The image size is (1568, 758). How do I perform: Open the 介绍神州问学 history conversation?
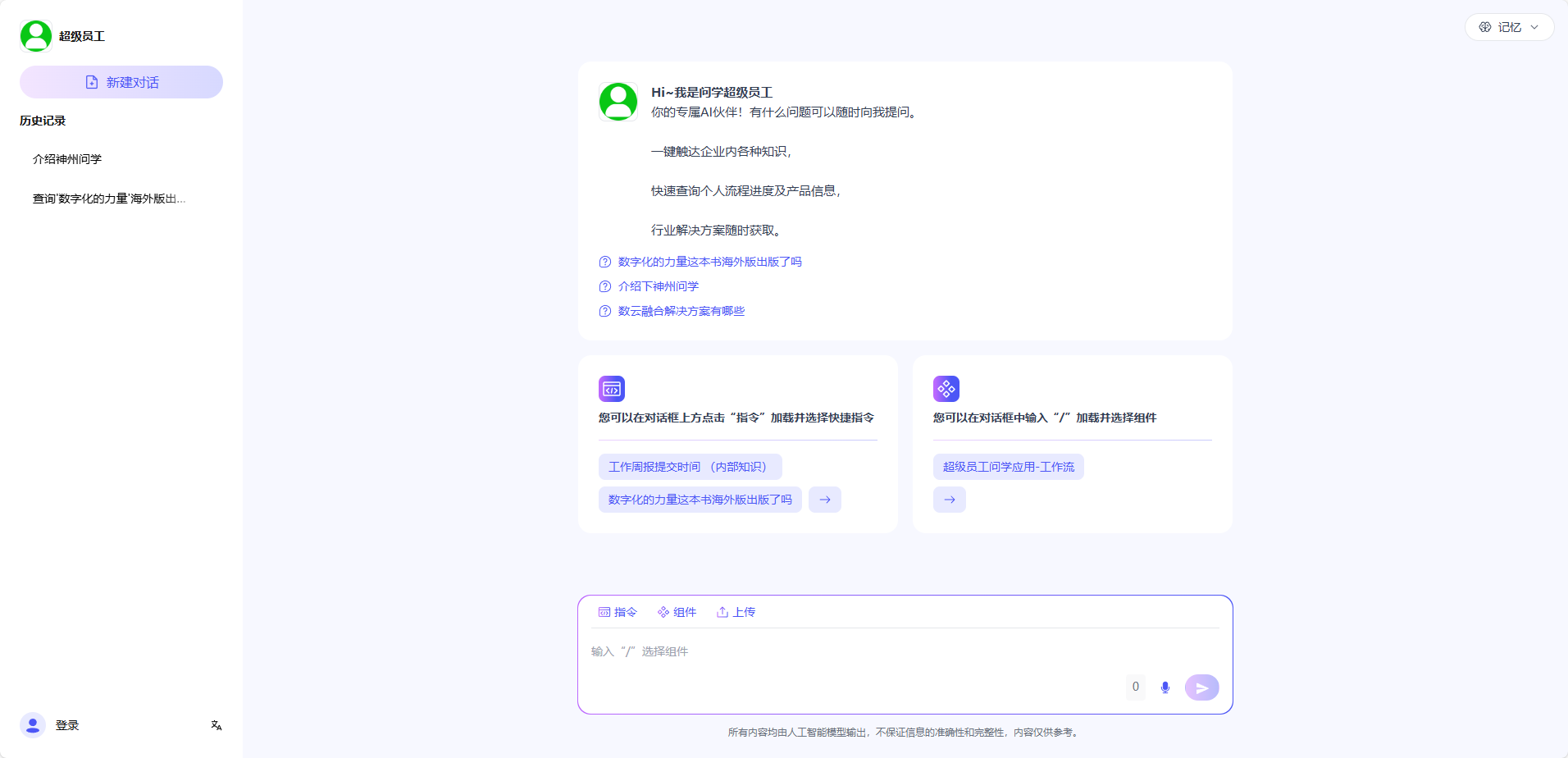(67, 159)
